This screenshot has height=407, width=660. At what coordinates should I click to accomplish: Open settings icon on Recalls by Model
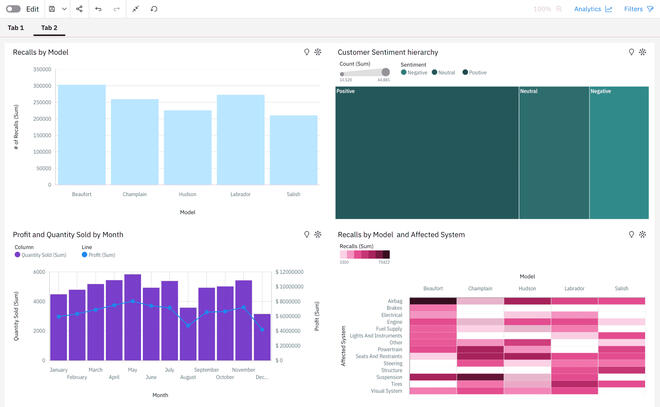click(318, 51)
